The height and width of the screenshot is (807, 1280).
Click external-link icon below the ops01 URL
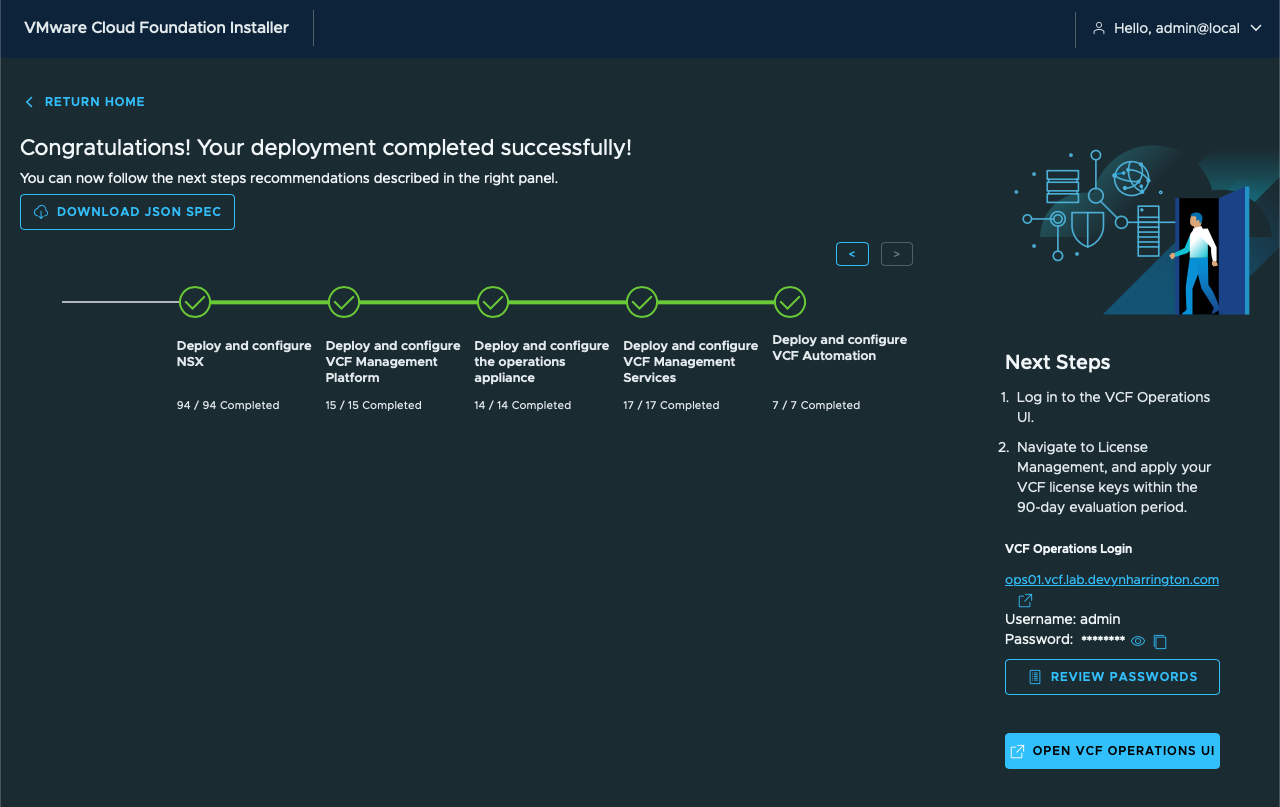[1025, 600]
